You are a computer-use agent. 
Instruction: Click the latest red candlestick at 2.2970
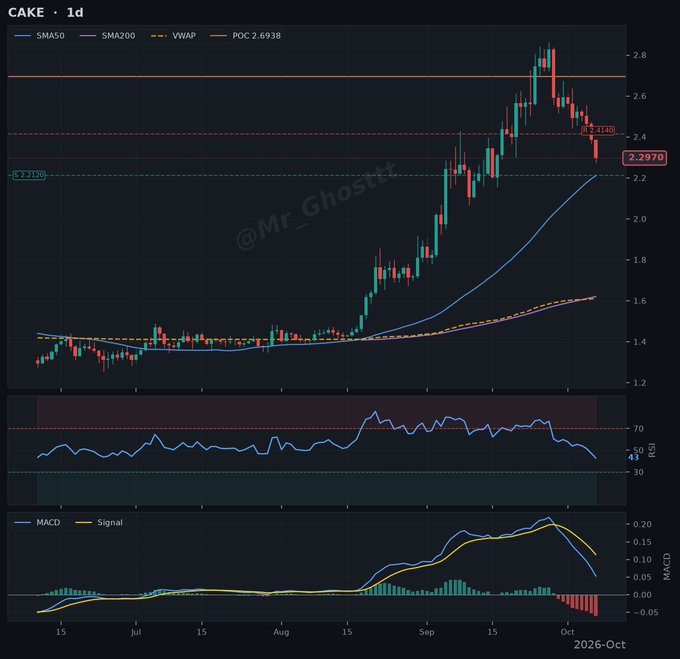tap(596, 150)
